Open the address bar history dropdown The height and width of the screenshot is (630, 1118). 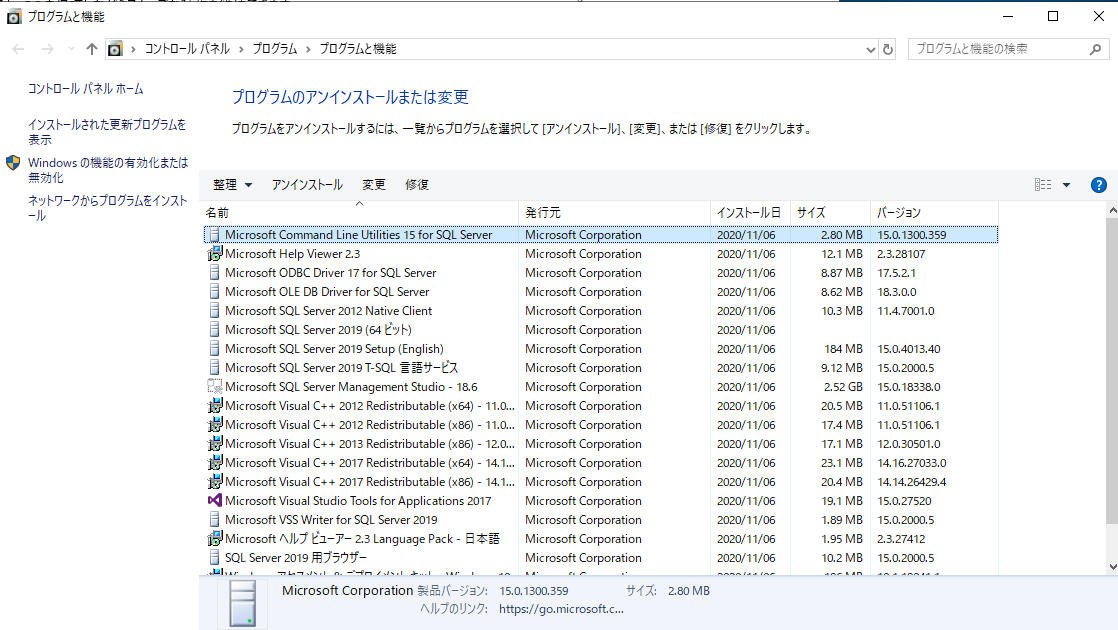click(869, 48)
